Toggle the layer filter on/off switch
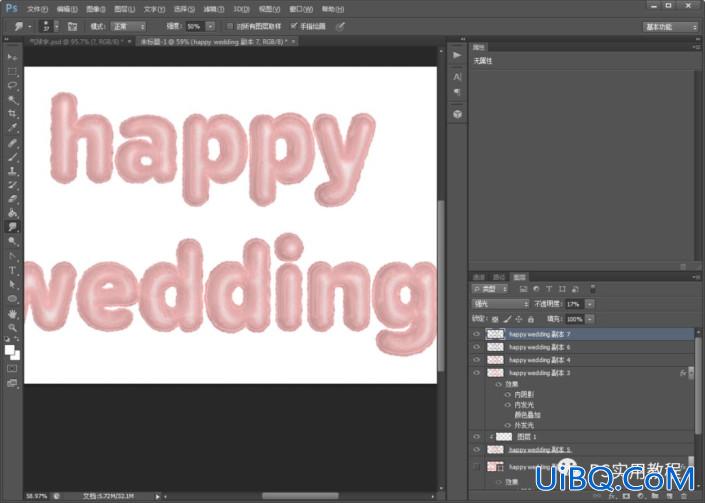The height and width of the screenshot is (503, 705). point(593,289)
